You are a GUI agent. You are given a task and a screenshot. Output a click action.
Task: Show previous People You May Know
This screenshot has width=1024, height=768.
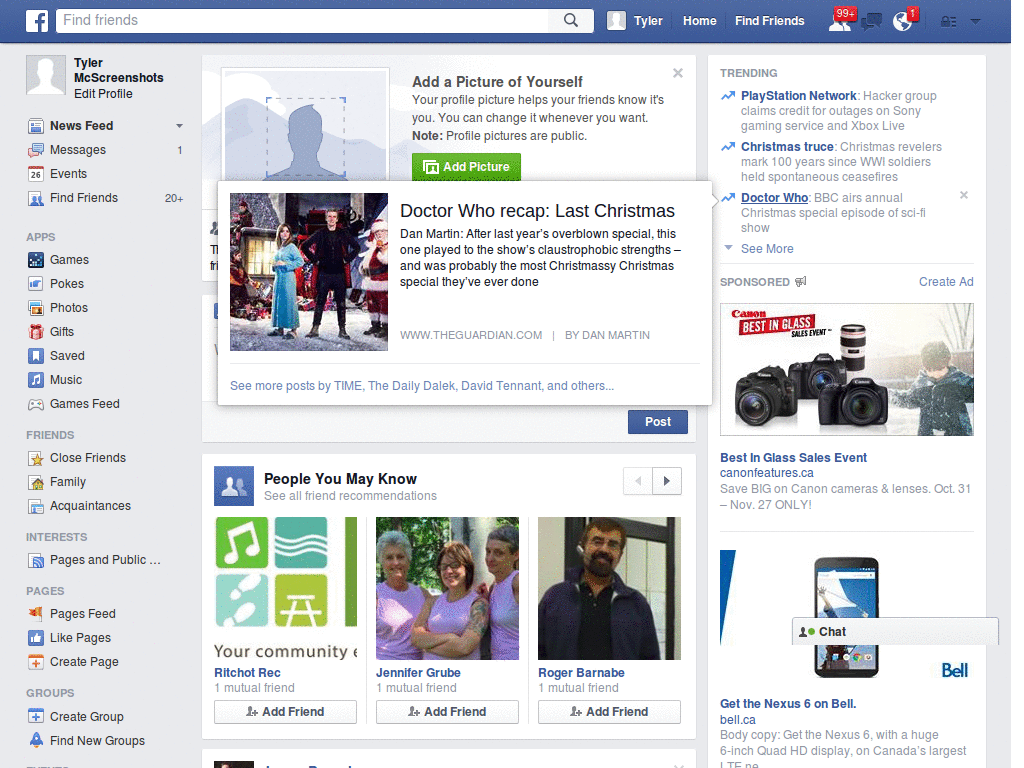[638, 481]
